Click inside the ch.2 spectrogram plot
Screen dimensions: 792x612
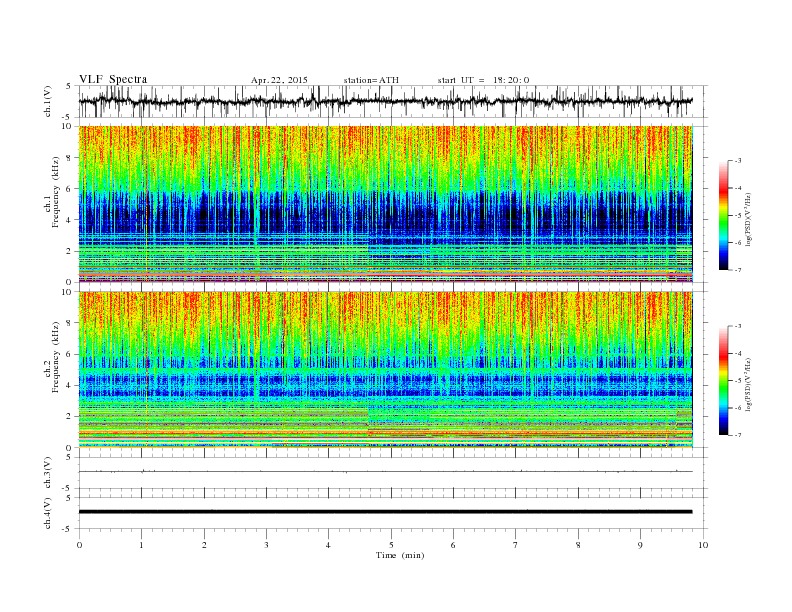(385, 370)
